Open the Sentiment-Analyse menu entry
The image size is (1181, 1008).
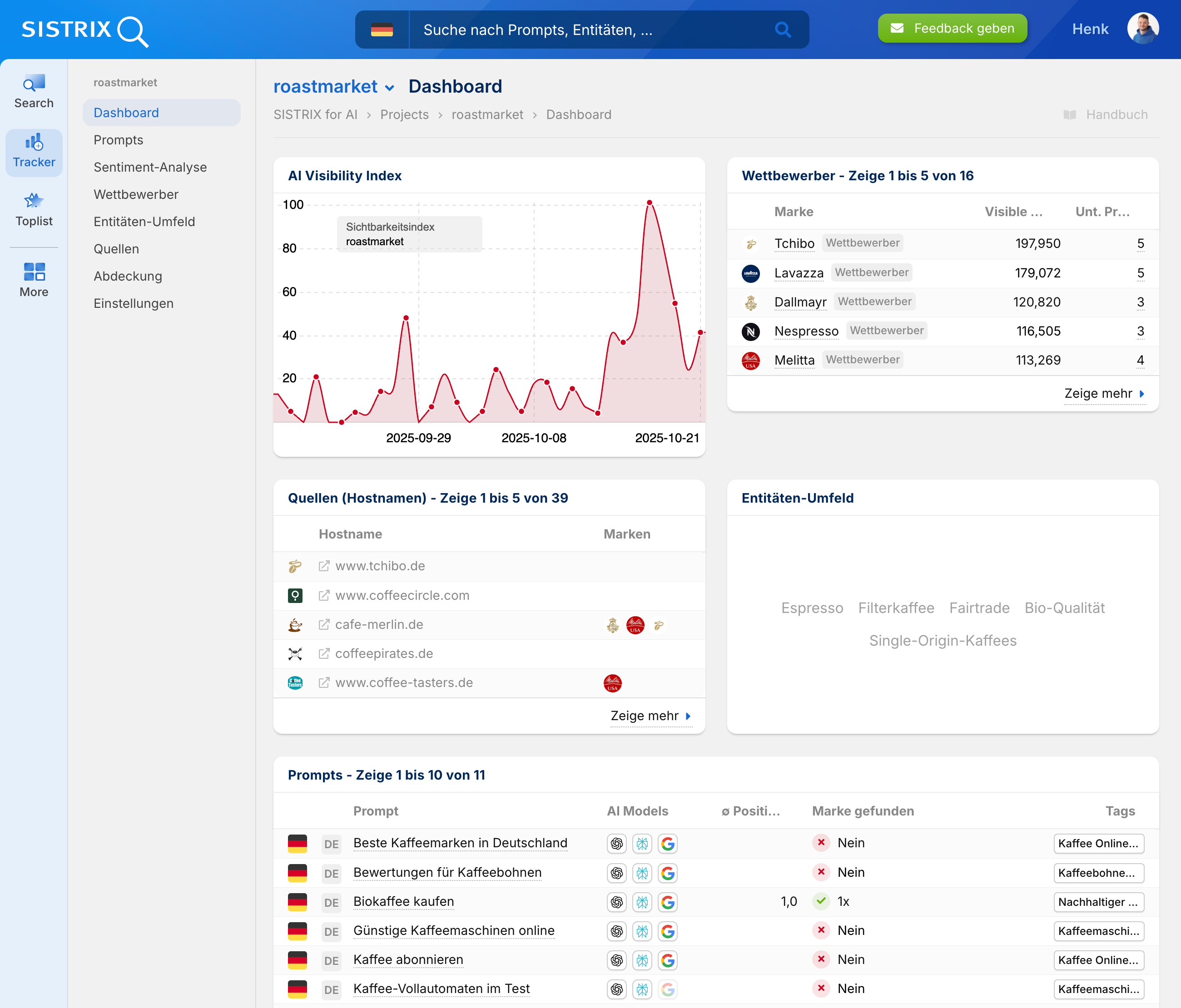coord(150,167)
